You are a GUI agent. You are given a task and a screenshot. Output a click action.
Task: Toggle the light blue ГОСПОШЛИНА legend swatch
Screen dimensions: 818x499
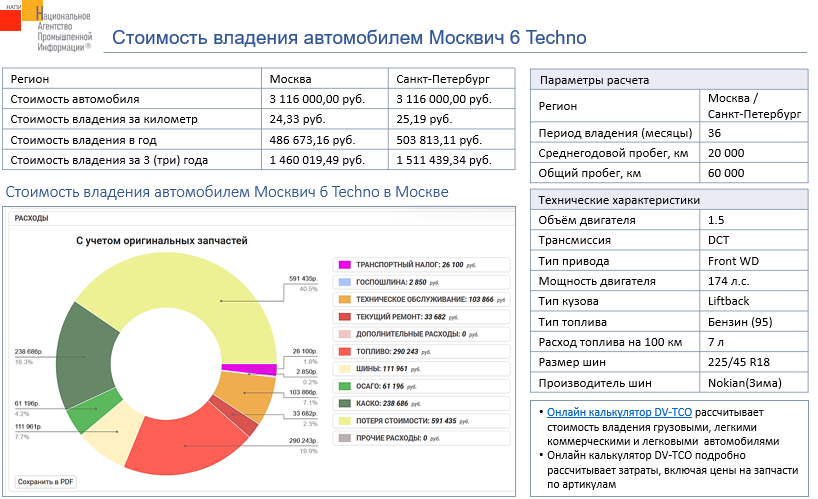344,282
